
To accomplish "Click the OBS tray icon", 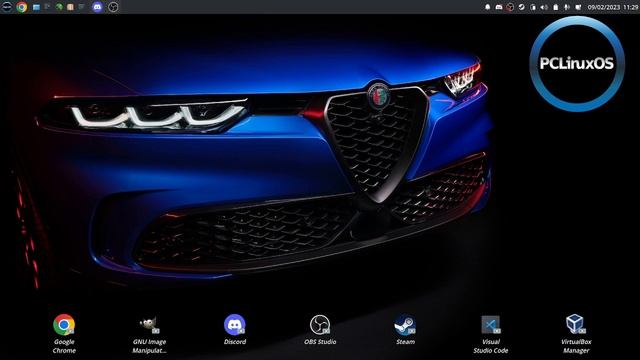I will pyautogui.click(x=510, y=7).
